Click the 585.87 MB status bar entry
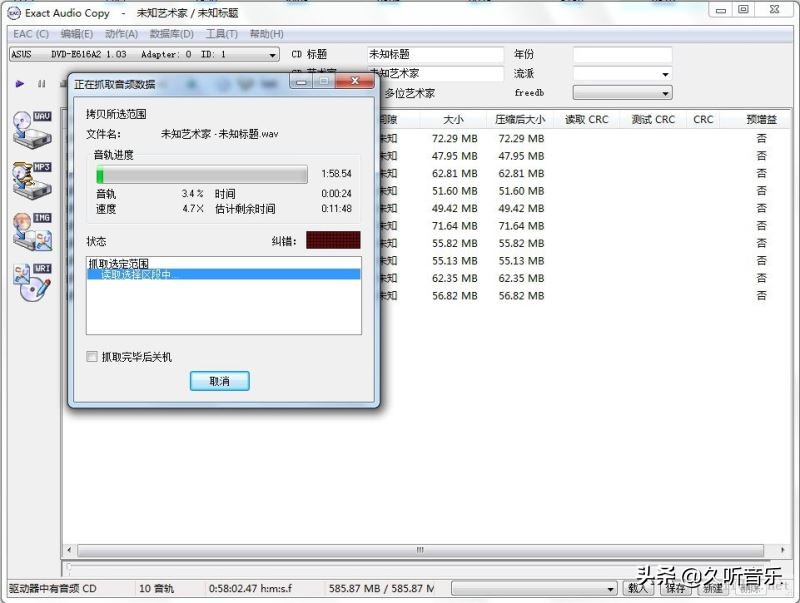The height and width of the screenshot is (603, 800). pos(381,589)
